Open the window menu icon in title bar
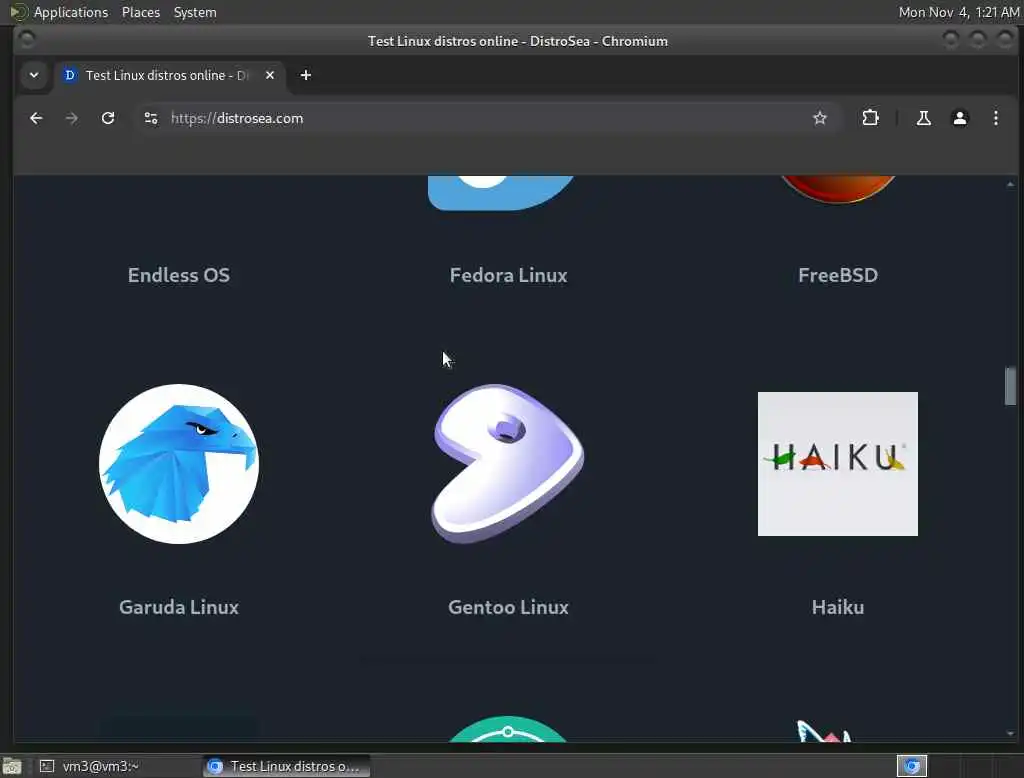Viewport: 1024px width, 778px height. (27, 41)
